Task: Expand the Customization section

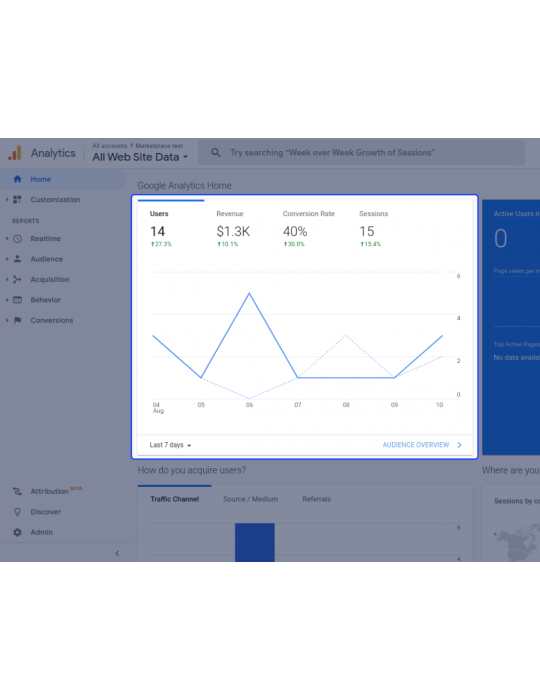Action: (x=7, y=200)
